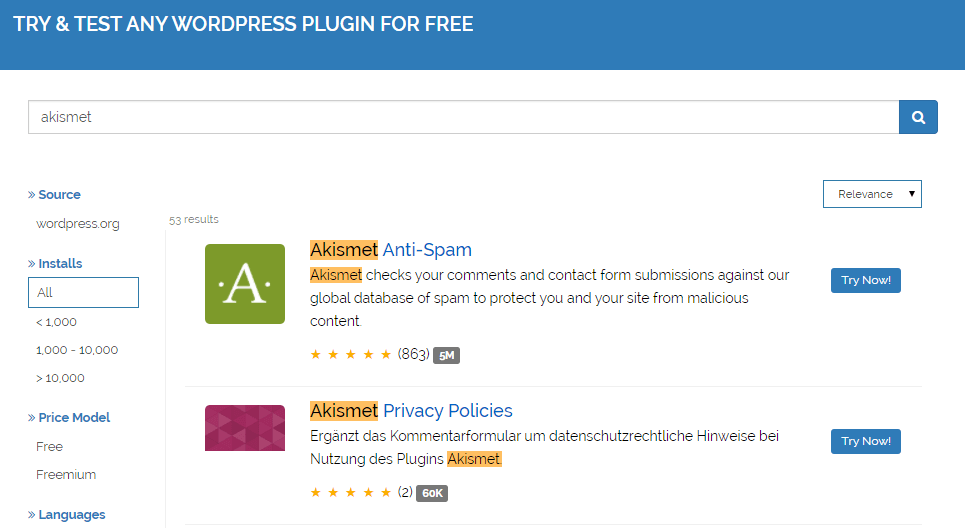Collapse the Source filter section
The image size is (965, 528).
click(x=54, y=195)
